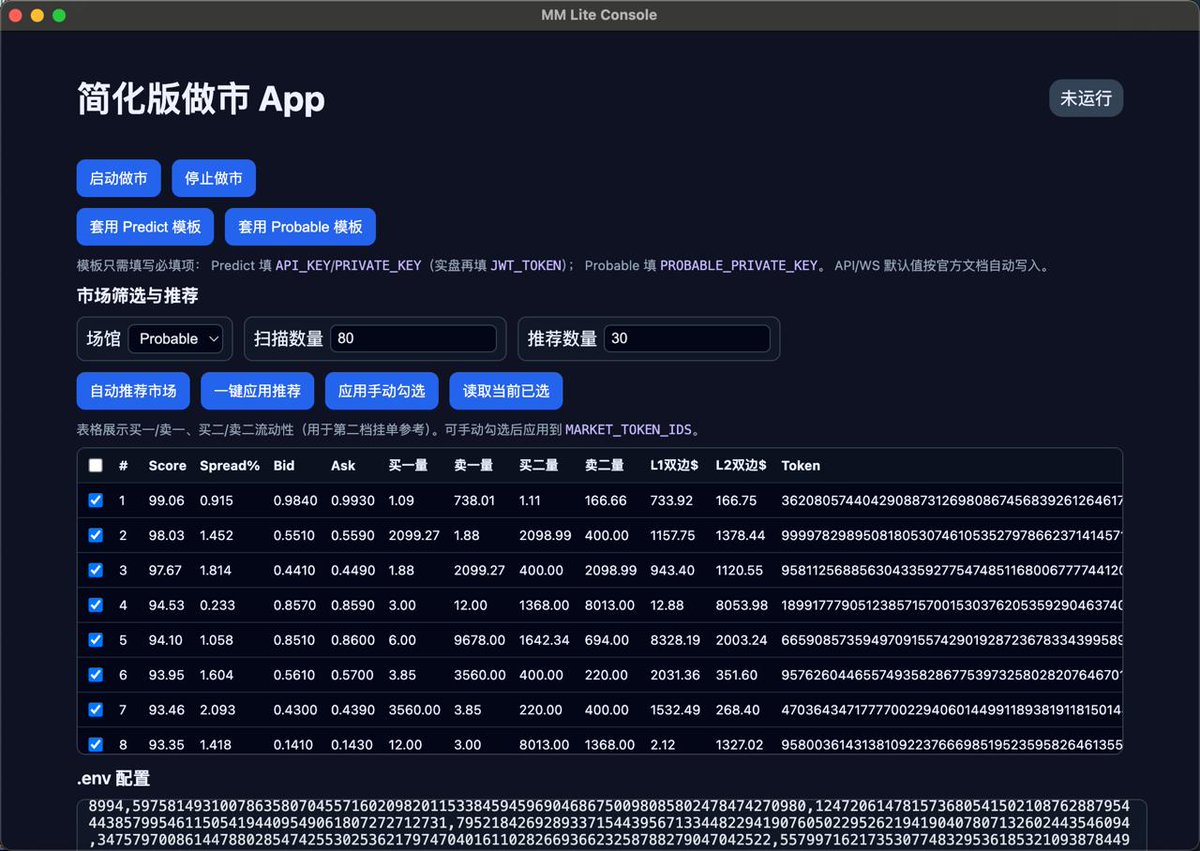Click the 未运行 status badge
Image resolution: width=1200 pixels, height=851 pixels.
1086,99
